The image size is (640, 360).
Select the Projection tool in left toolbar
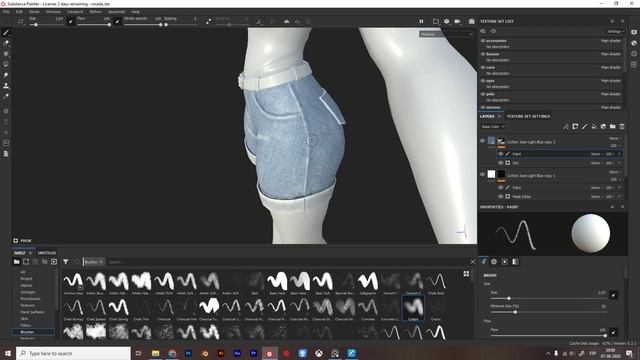click(x=6, y=53)
